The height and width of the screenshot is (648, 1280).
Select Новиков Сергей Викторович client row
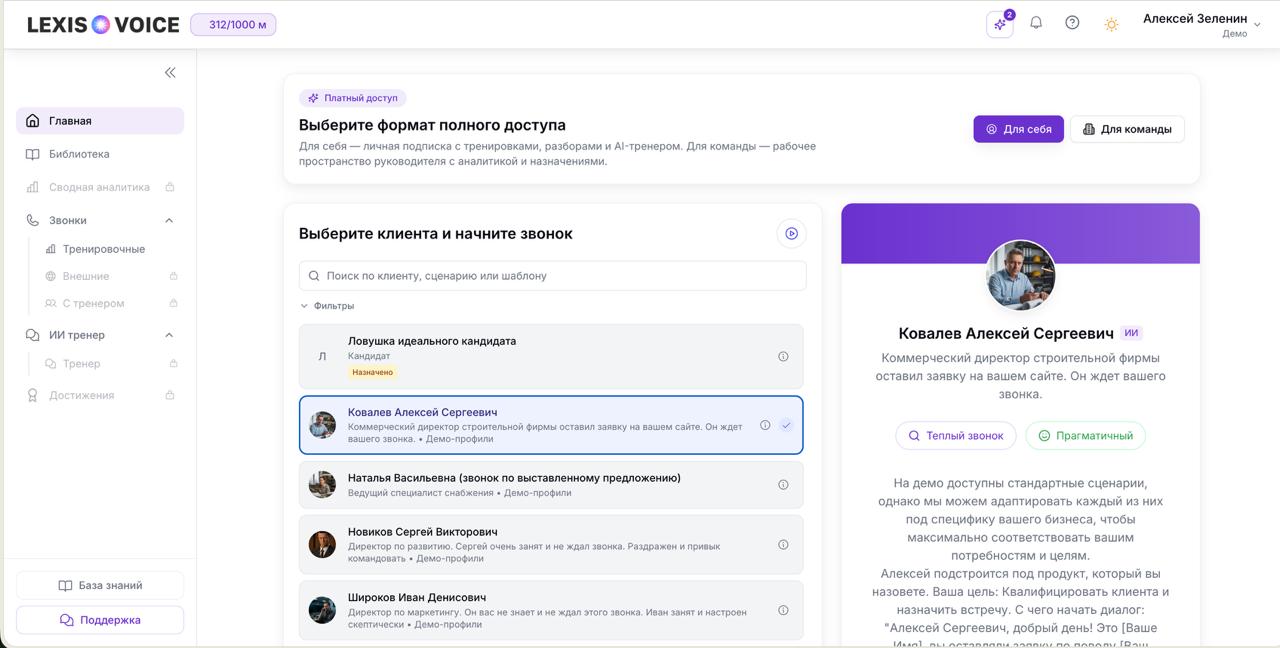[x=551, y=545]
